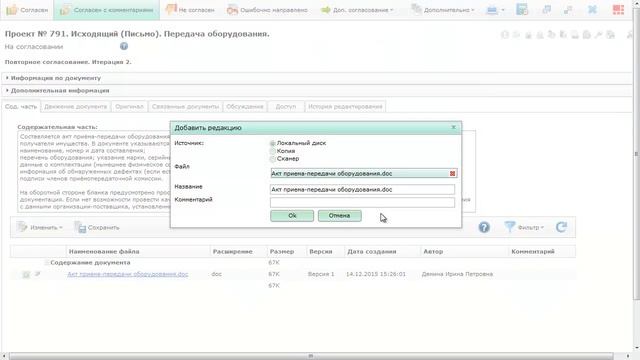Image resolution: width=640 pixels, height=360 pixels.
Task: Open Акт приема-передачи оборудования.doc file link
Action: 128,274
